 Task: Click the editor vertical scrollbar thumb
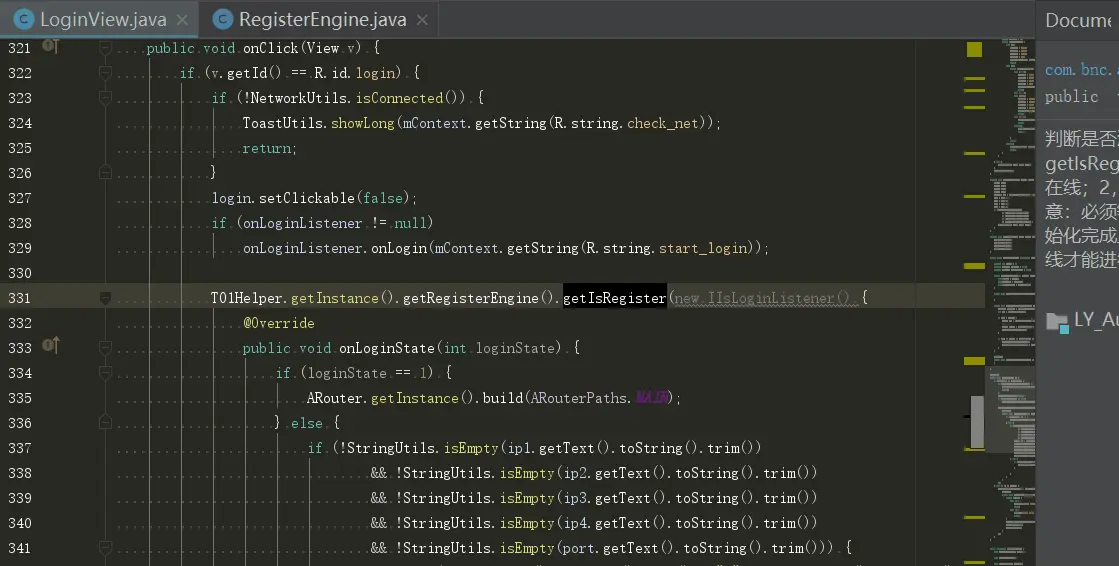[977, 421]
